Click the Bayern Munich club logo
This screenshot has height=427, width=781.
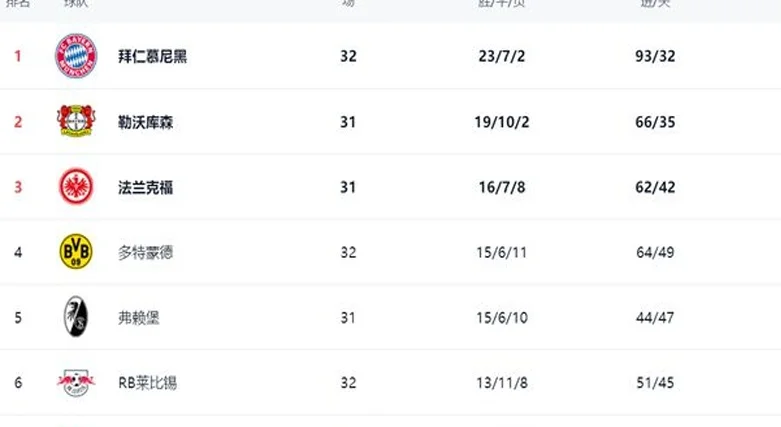click(x=76, y=56)
